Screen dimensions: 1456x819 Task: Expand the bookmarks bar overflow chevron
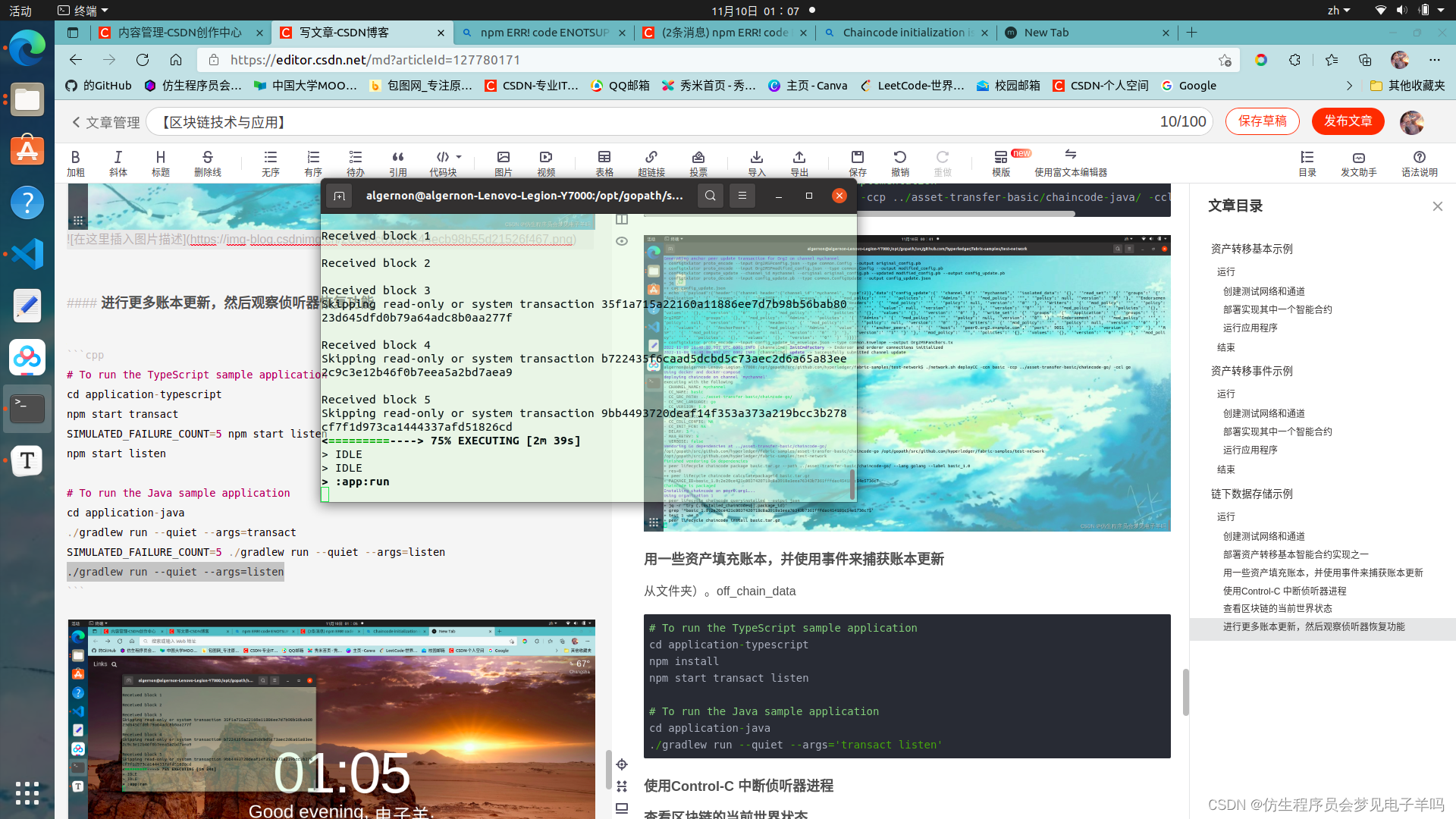coord(1349,86)
